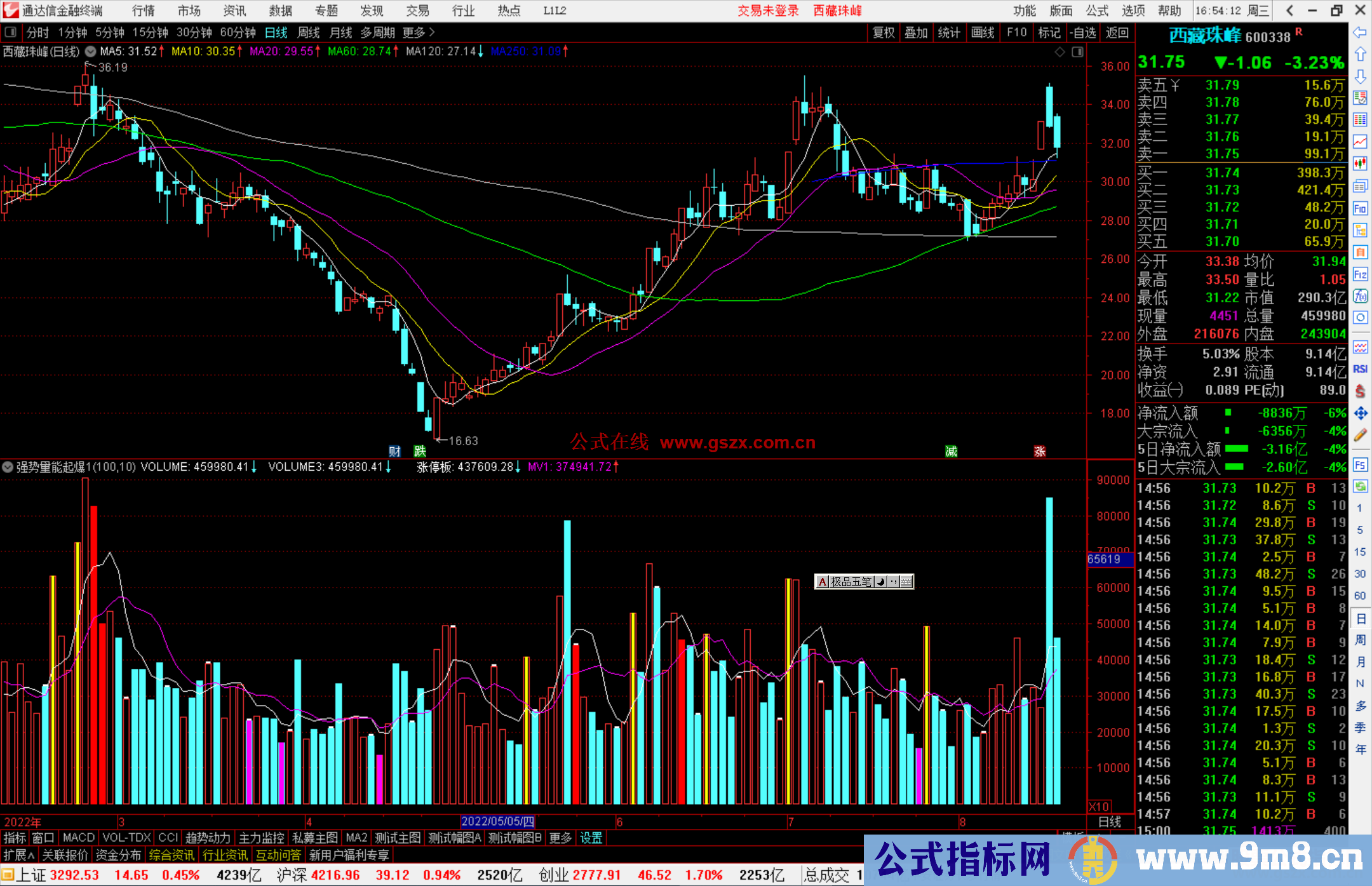Click the red S arrow icon
This screenshot has height=886, width=1372.
pyautogui.click(x=1360, y=391)
